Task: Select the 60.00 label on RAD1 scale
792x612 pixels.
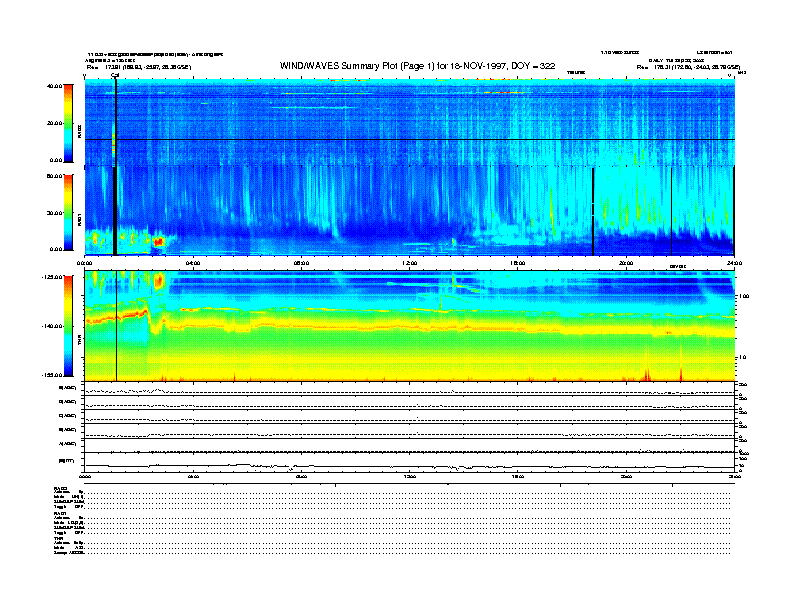Action: (54, 176)
